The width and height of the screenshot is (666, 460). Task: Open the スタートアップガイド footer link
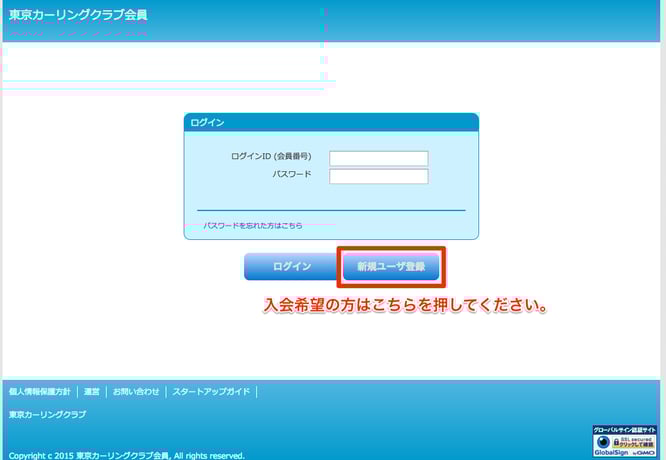[211, 392]
